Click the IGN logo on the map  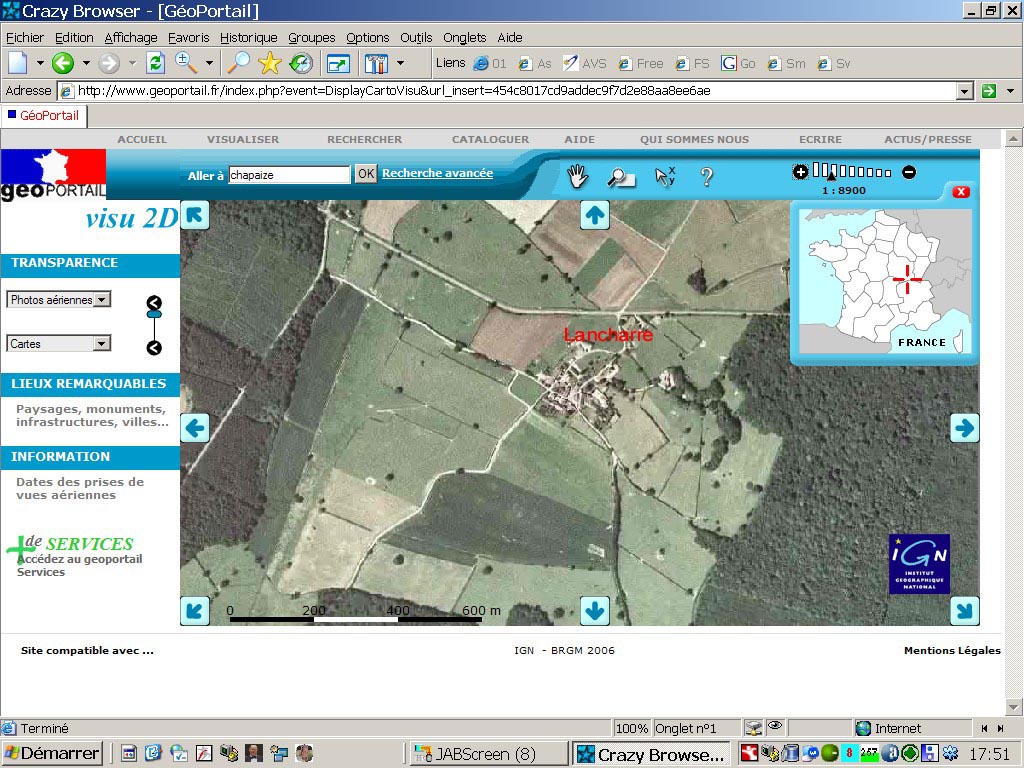point(919,564)
